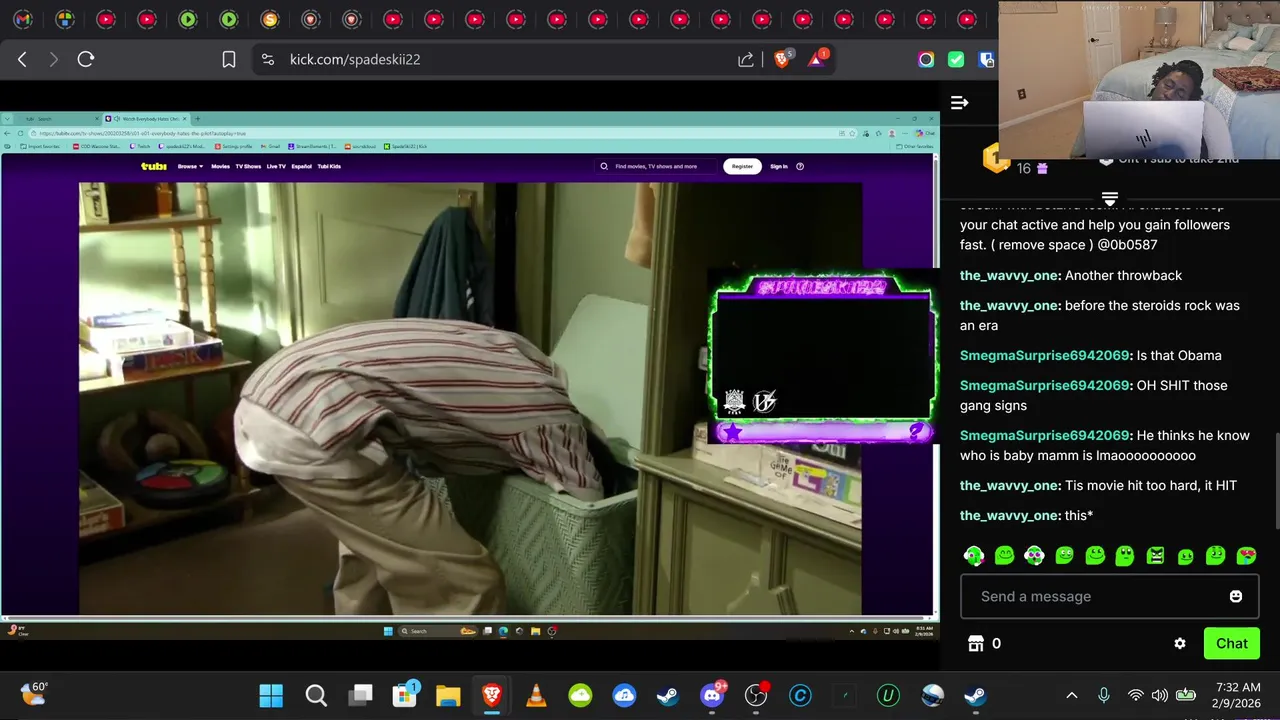
Task: Open the colorful ring extension icon
Action: tap(926, 59)
